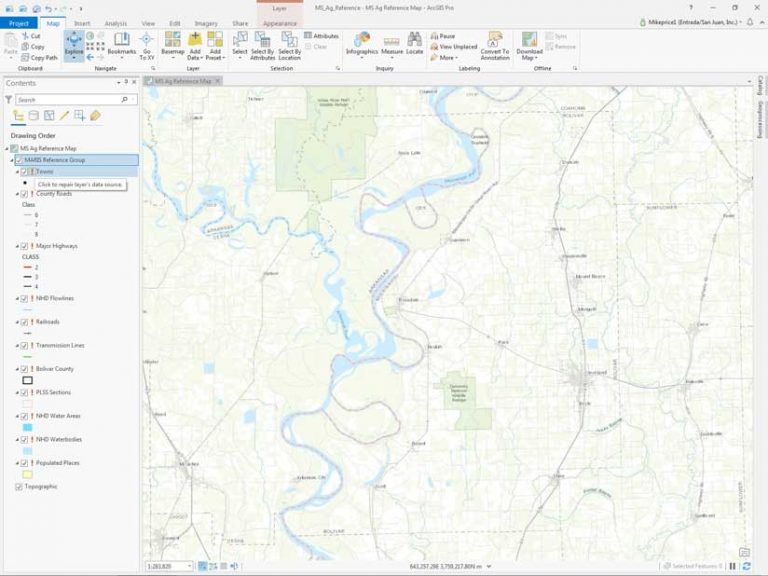Screen dimensions: 768x576
Task: Toggle Major Highways layer visibility
Action: click(24, 246)
